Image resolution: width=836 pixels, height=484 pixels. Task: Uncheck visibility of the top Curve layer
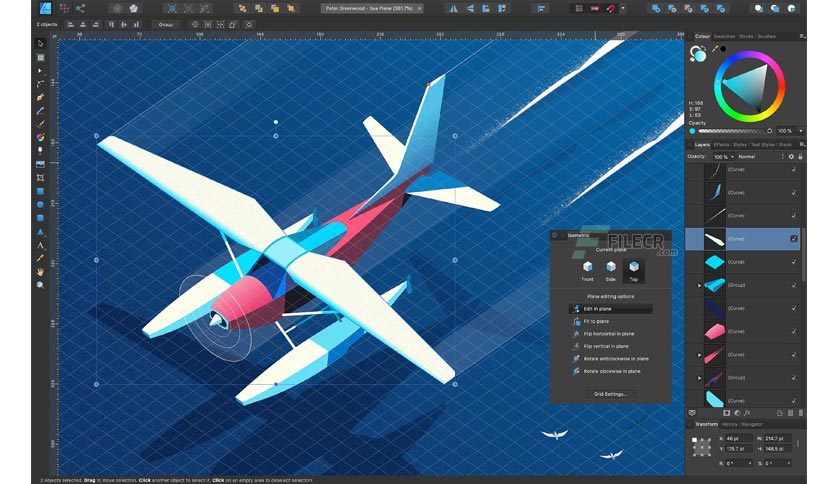pyautogui.click(x=794, y=170)
